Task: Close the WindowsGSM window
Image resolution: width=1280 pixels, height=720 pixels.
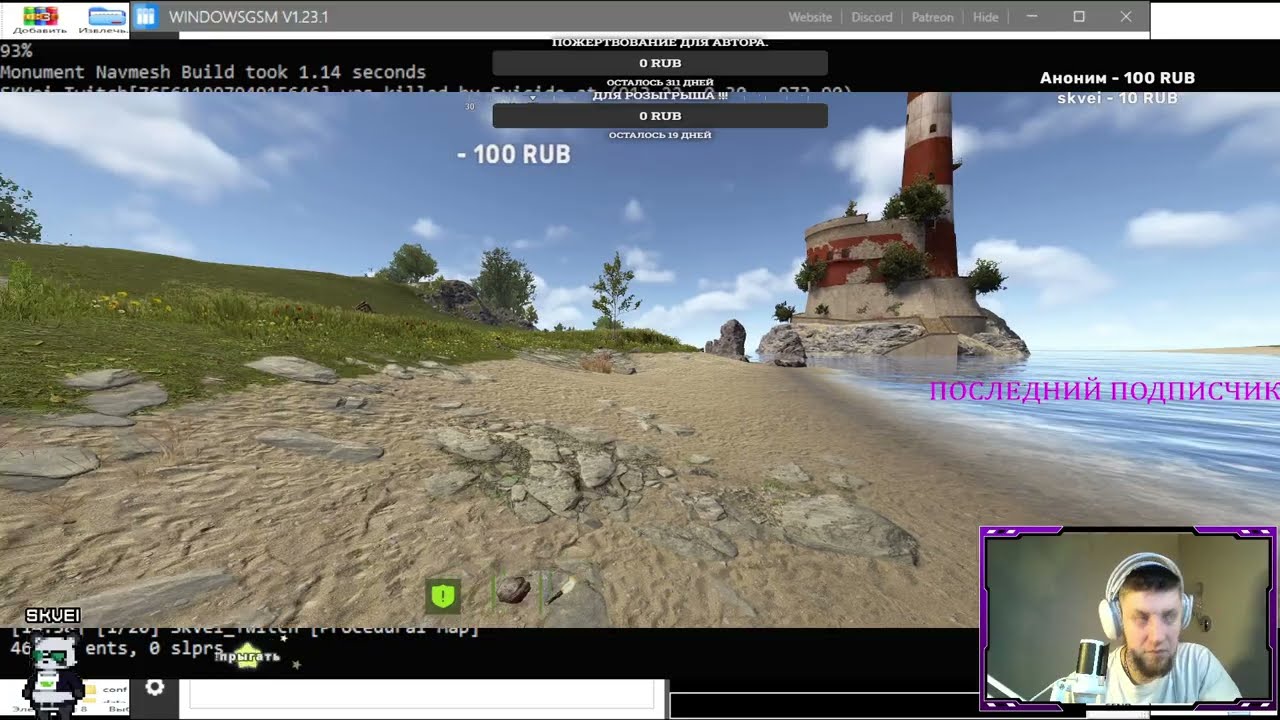Action: coord(1126,17)
